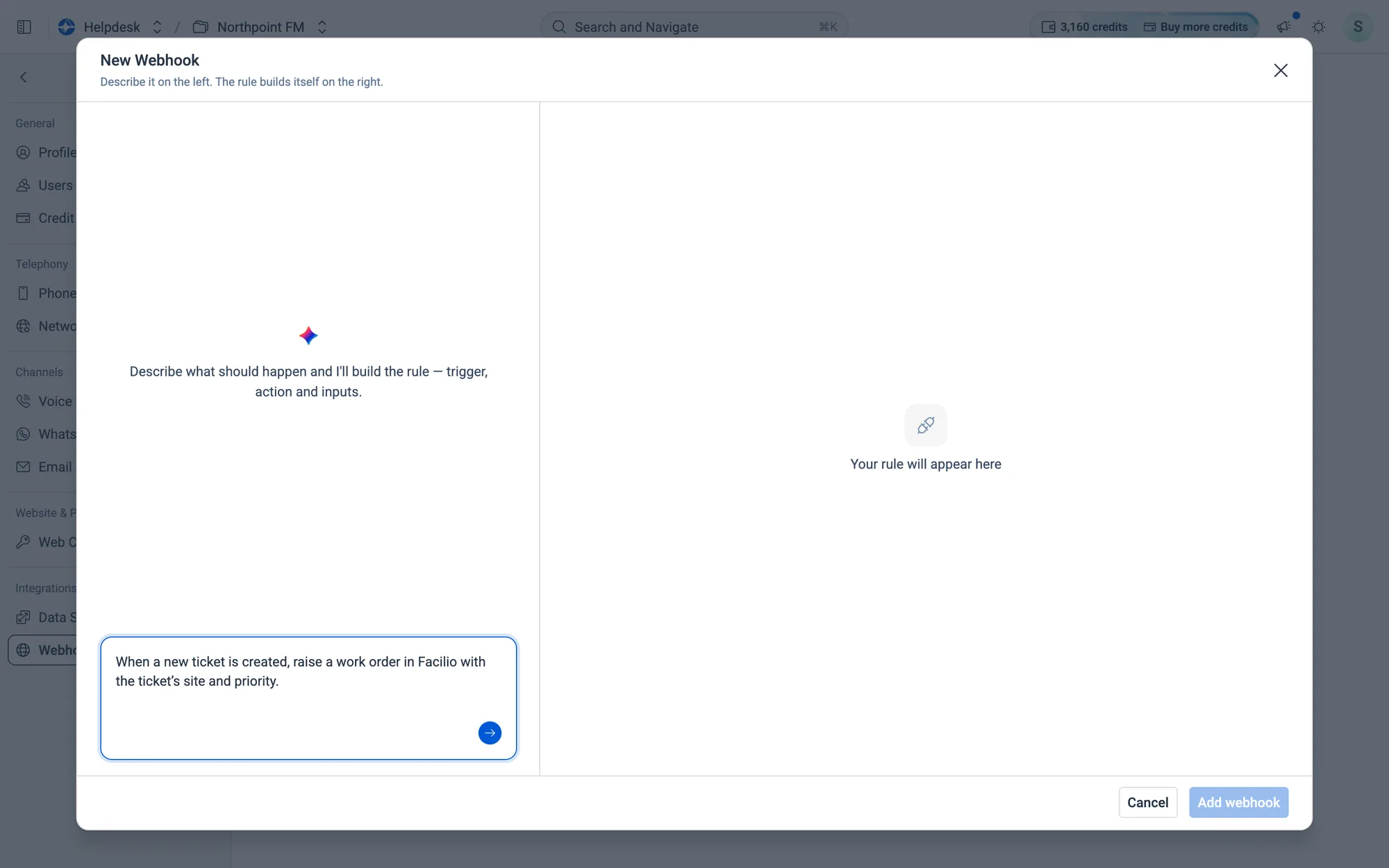Click the Web key icon

(24, 542)
